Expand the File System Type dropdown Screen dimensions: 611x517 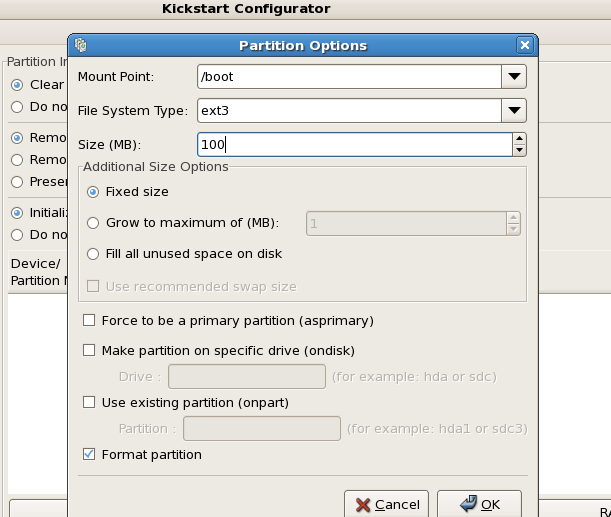pos(514,110)
